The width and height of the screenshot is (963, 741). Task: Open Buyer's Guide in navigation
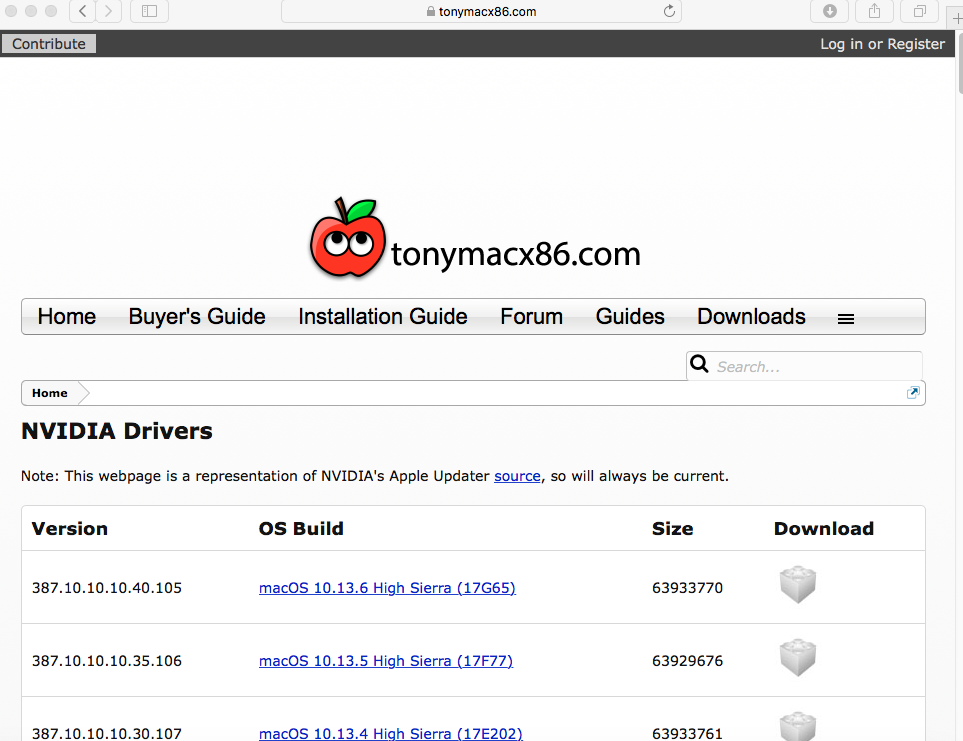tap(197, 317)
